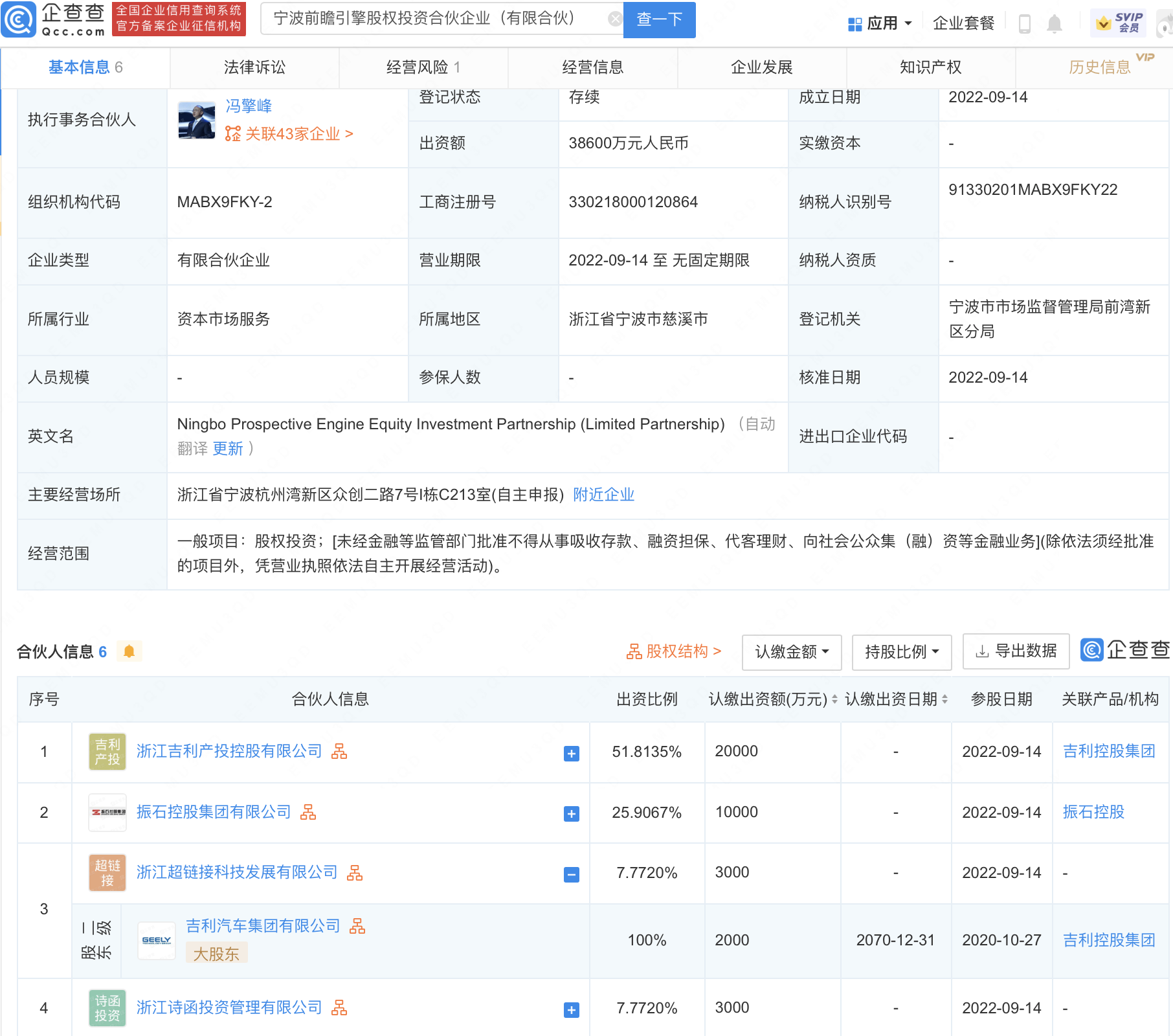
Task: Open equity chart icon for 浙江超链接科技发展有限公司
Action: (355, 873)
